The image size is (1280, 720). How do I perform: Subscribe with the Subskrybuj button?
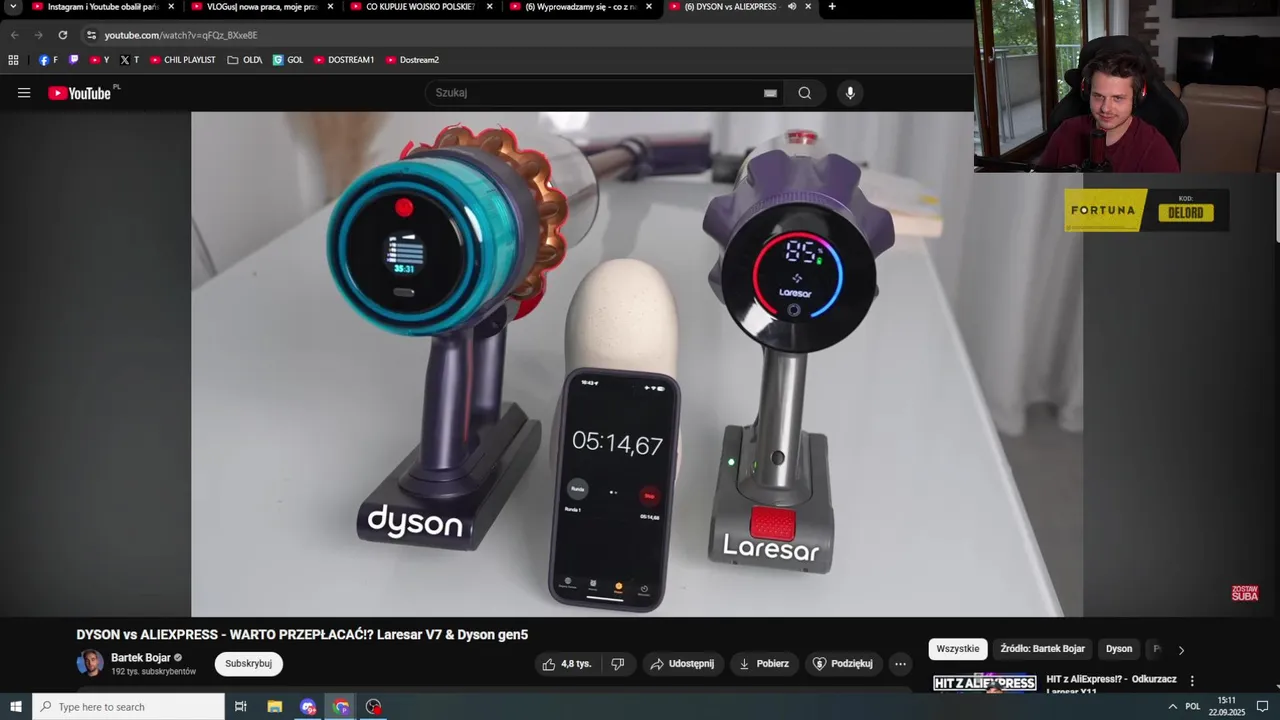[x=249, y=664]
